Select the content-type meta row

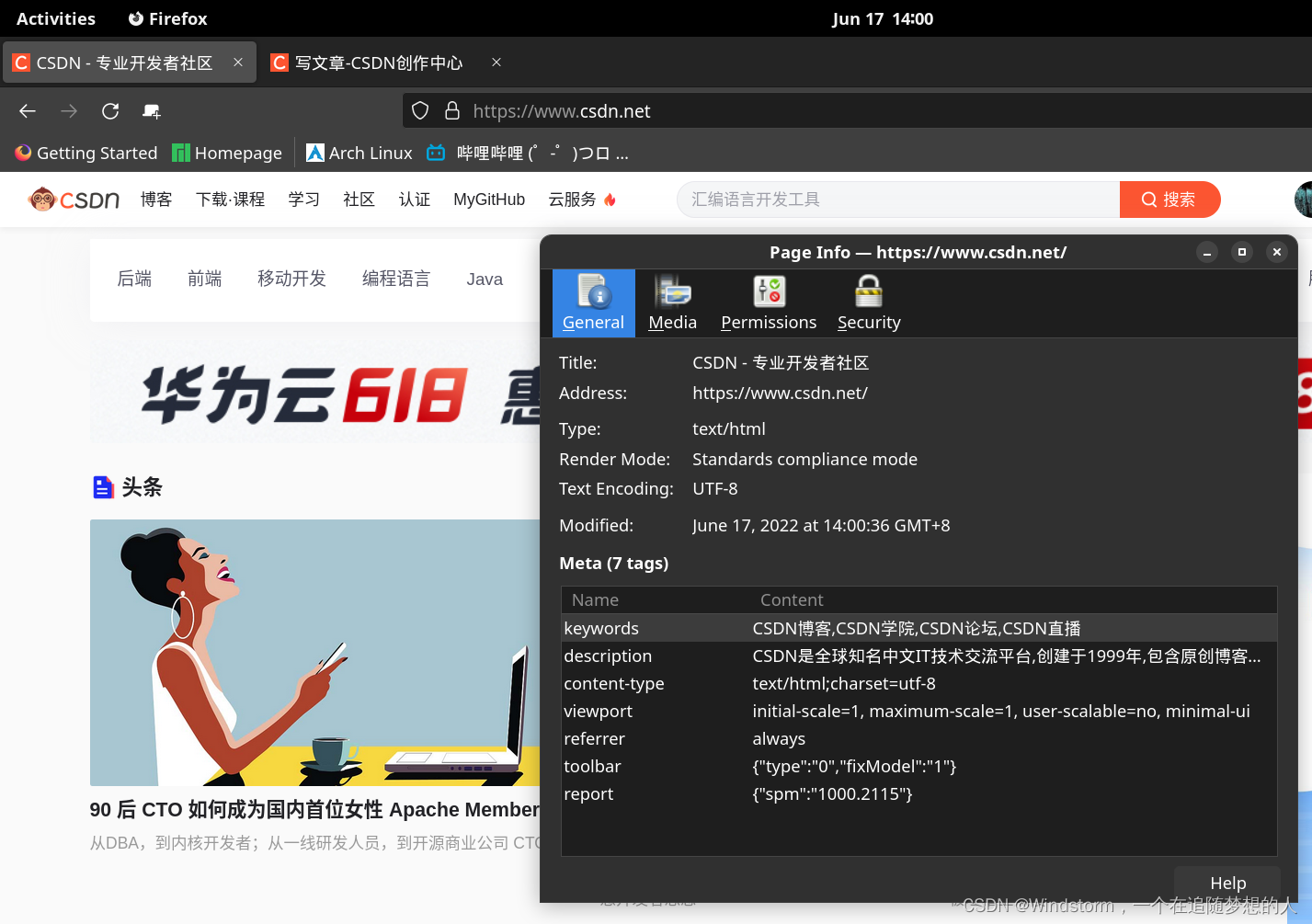click(918, 683)
